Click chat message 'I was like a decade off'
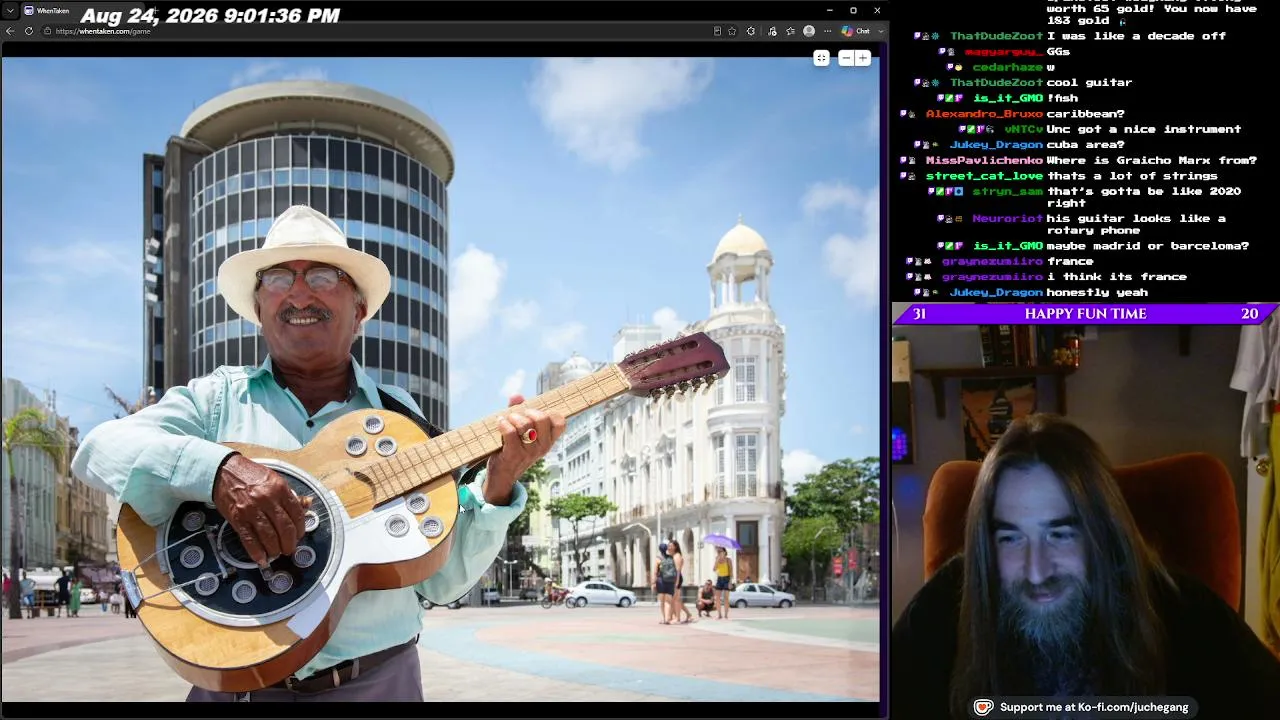The width and height of the screenshot is (1280, 720). point(1136,36)
